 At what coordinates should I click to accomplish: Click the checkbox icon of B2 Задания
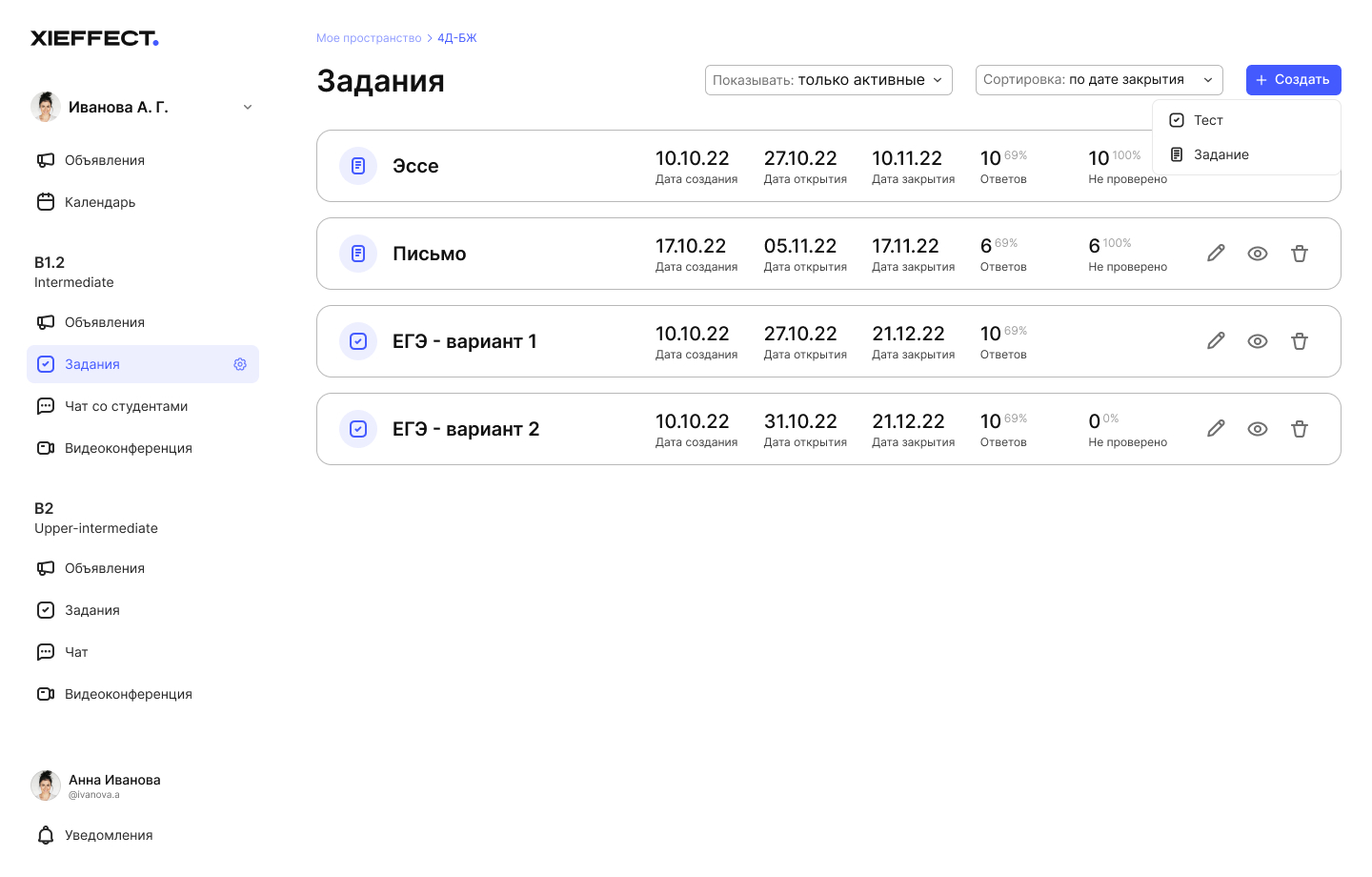point(46,610)
